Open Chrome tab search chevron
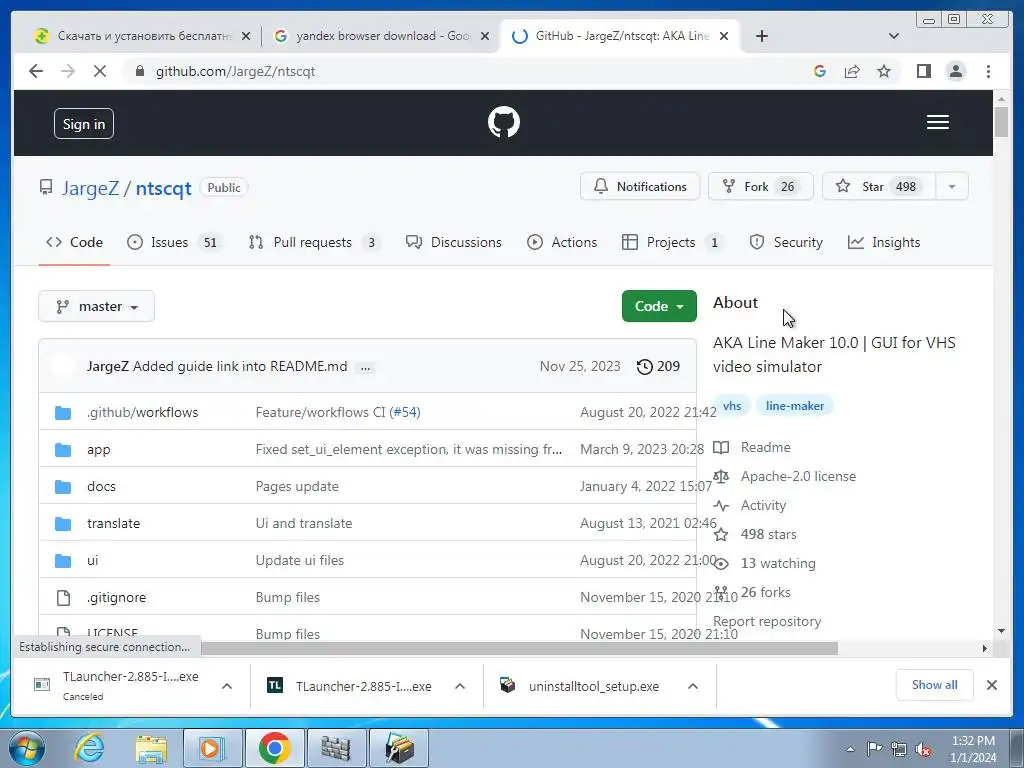The width and height of the screenshot is (1024, 768). click(893, 36)
